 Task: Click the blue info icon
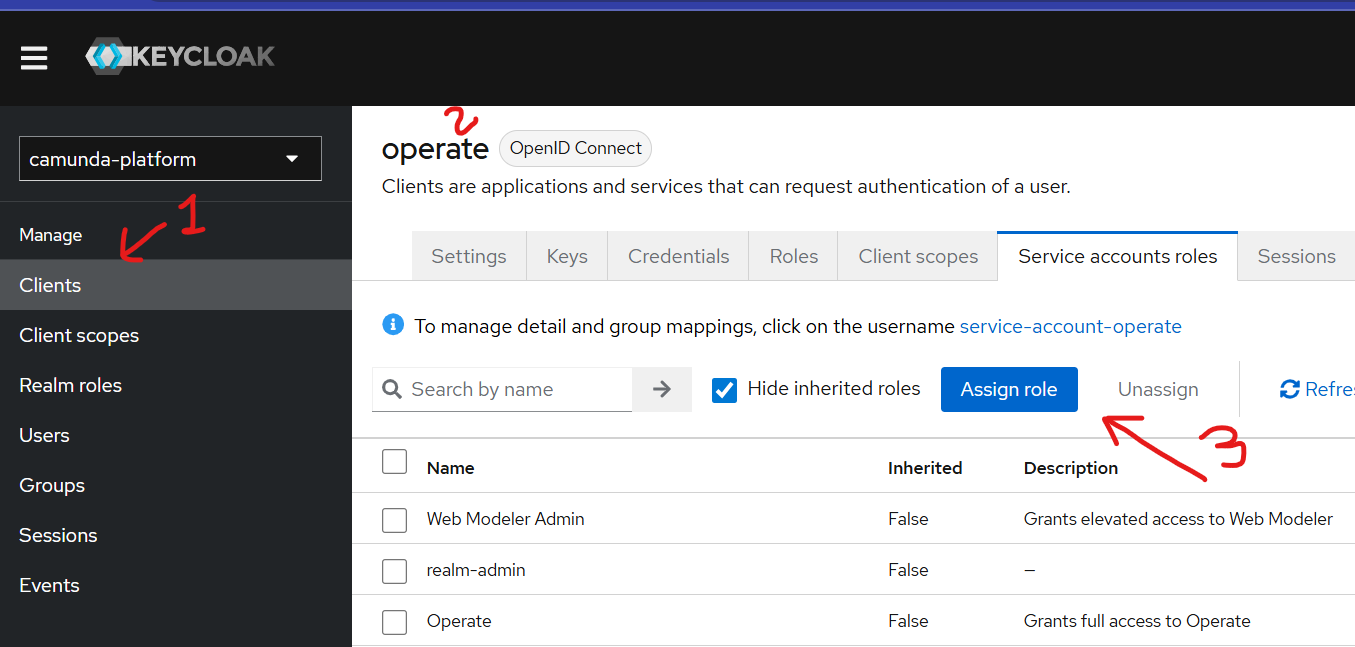(x=393, y=325)
